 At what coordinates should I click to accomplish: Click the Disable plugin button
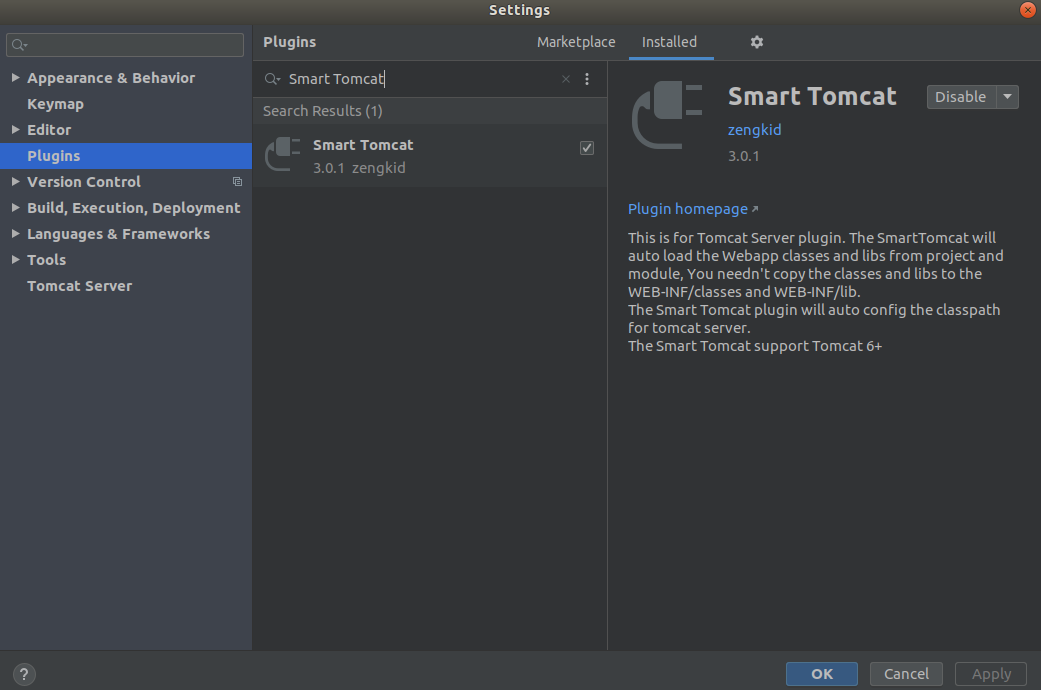(x=961, y=97)
